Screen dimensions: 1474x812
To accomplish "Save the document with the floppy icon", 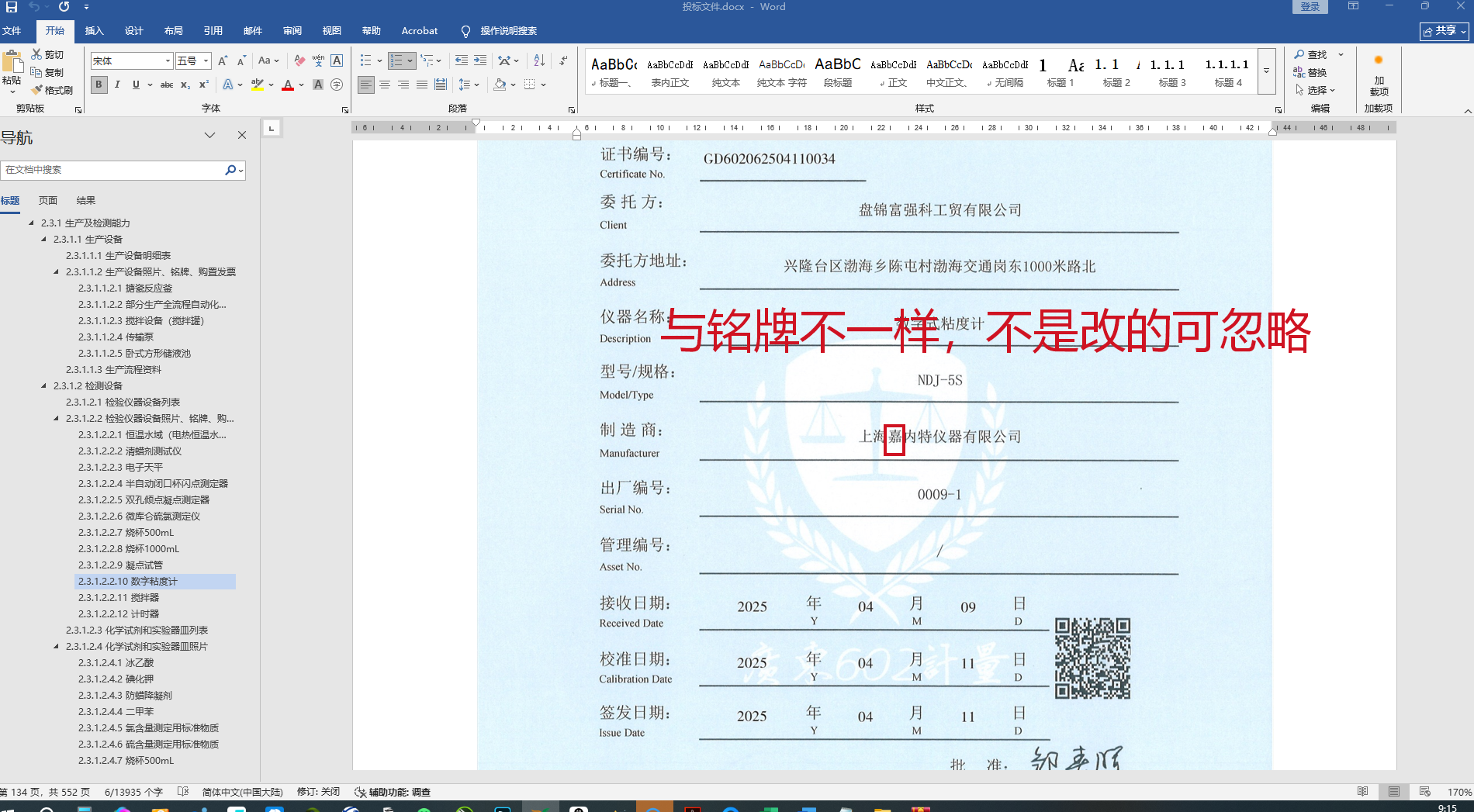I will coord(12,7).
